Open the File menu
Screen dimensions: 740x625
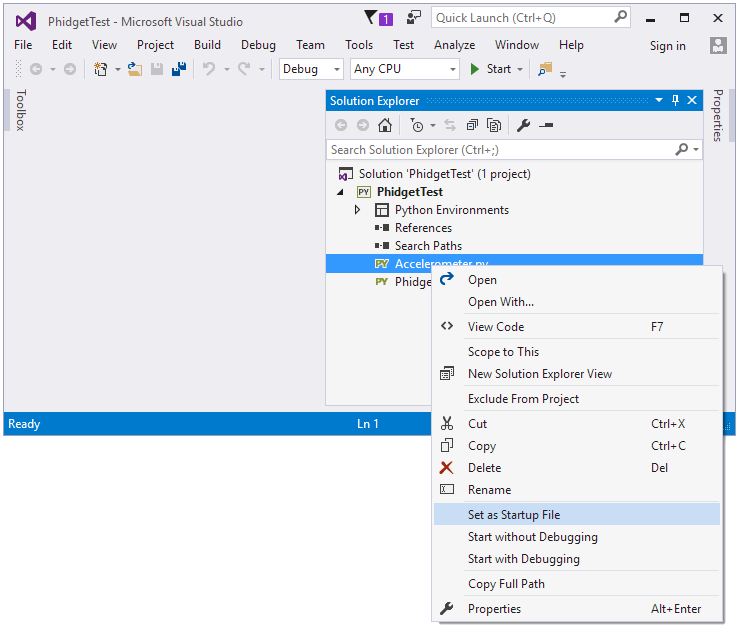coord(23,45)
